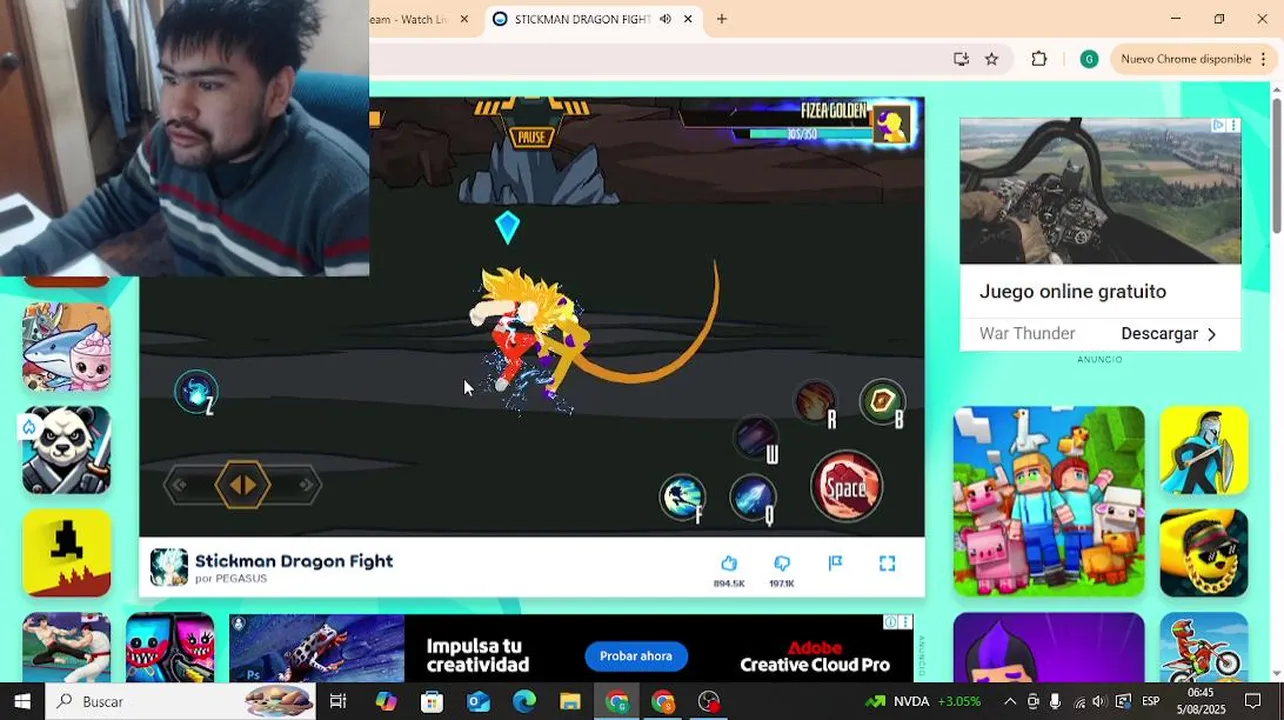Image resolution: width=1284 pixels, height=720 pixels.
Task: Use the B shield skill icon
Action: pos(882,401)
